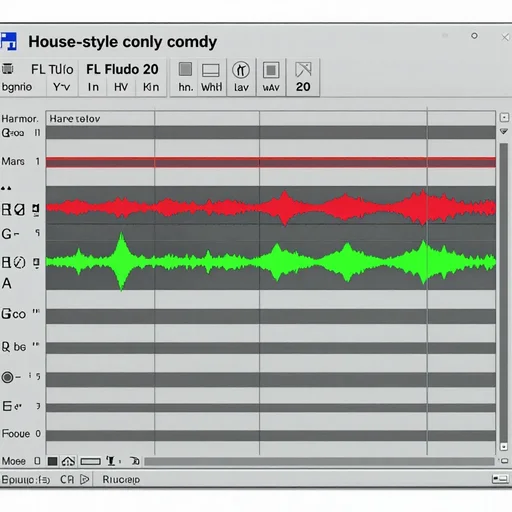Click the 'Riuceip' button in status bar
Image resolution: width=512 pixels, height=512 pixels.
click(x=121, y=480)
